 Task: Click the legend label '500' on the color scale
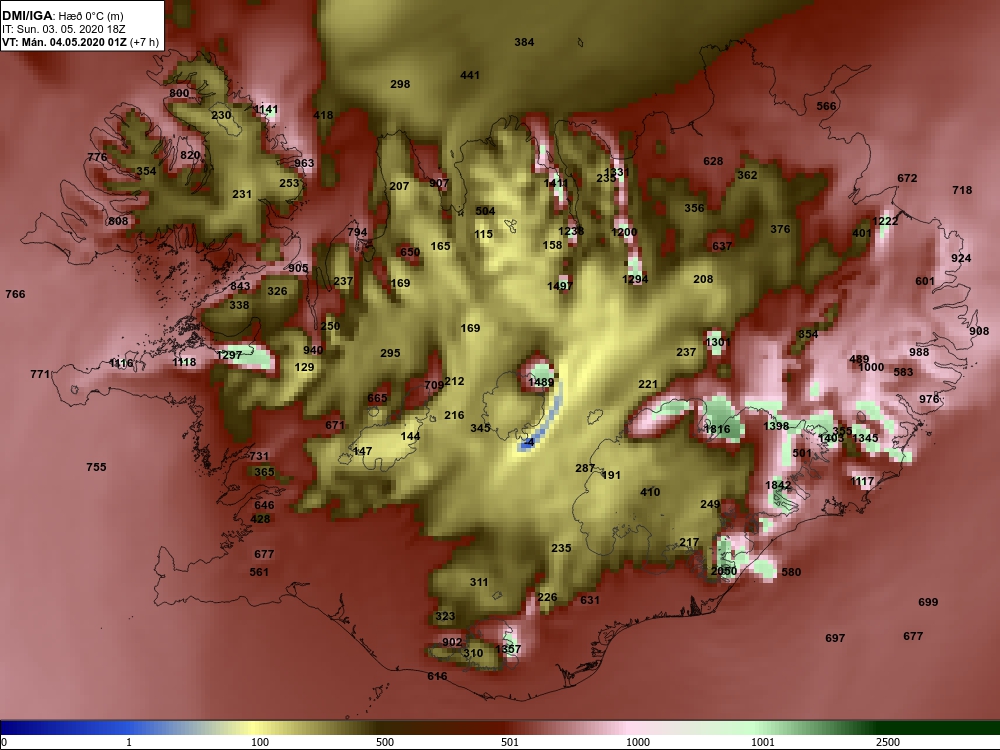click(385, 742)
